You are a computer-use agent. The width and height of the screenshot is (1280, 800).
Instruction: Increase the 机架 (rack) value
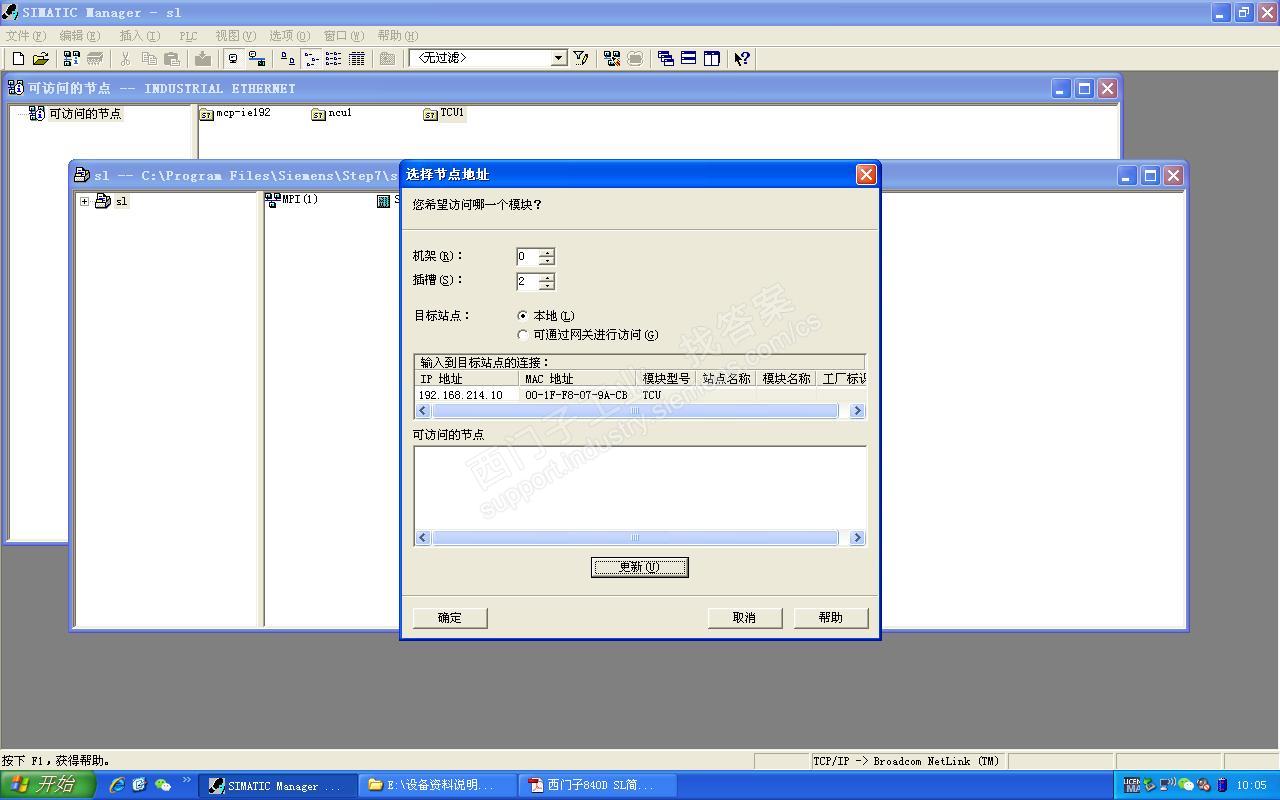pyautogui.click(x=546, y=253)
